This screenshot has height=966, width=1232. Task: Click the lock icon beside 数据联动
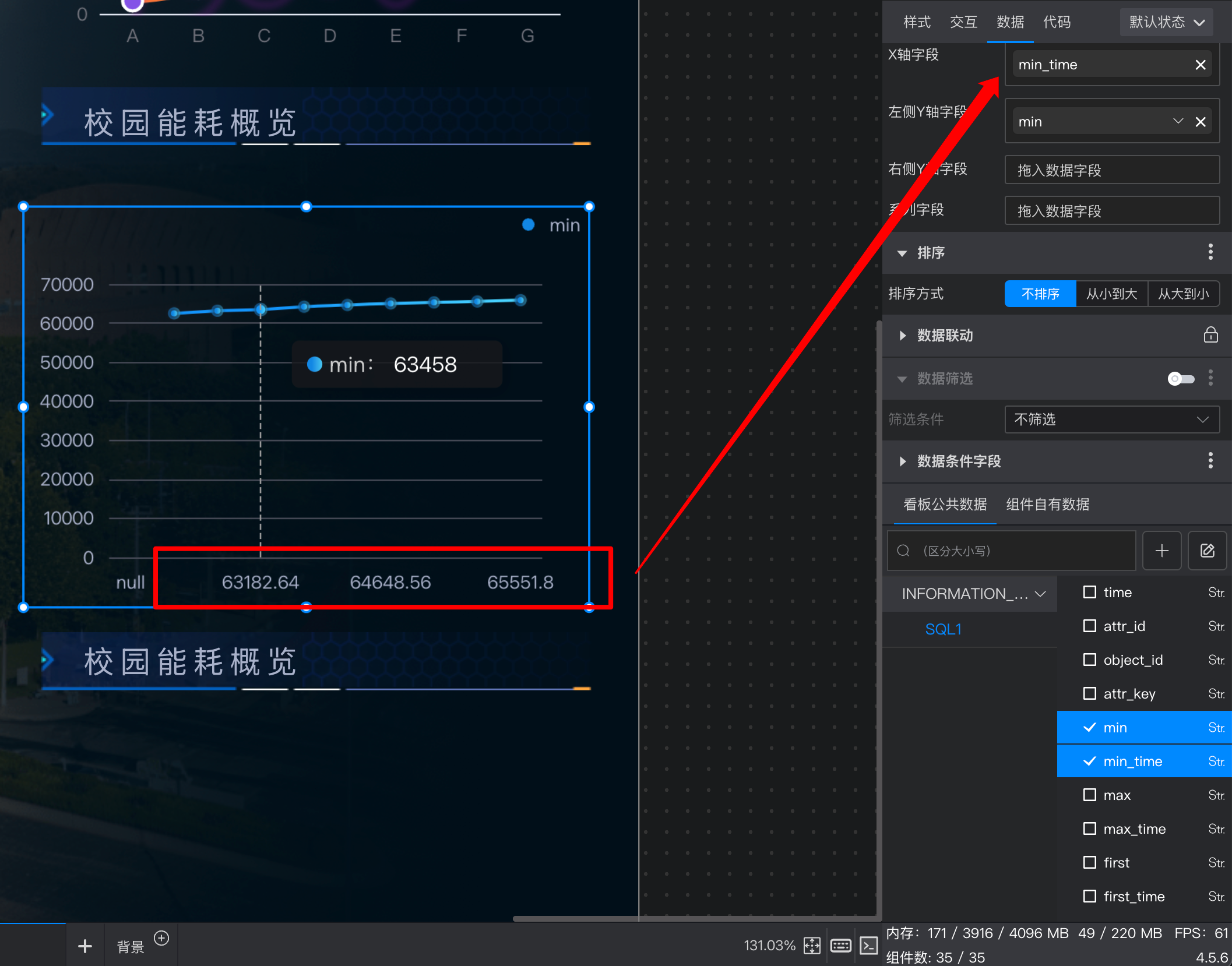pyautogui.click(x=1210, y=335)
